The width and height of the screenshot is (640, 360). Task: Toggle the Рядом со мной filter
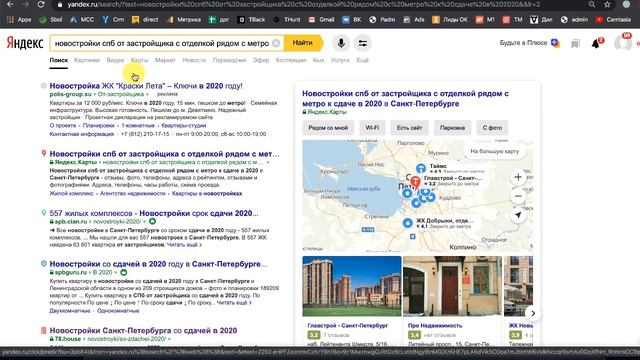tap(328, 128)
